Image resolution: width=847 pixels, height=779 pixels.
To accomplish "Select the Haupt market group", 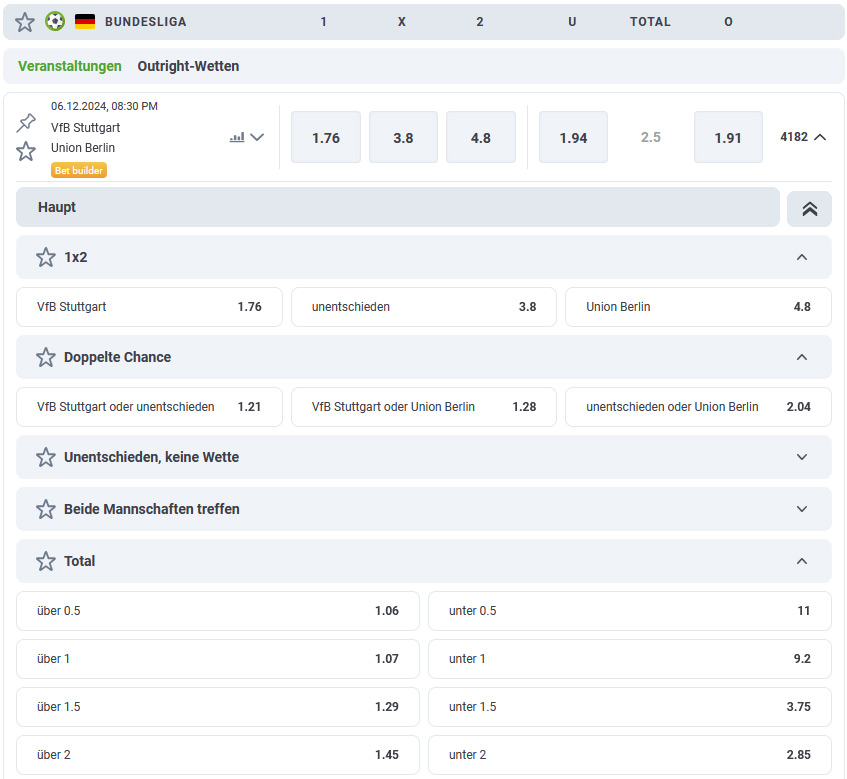I will 398,207.
